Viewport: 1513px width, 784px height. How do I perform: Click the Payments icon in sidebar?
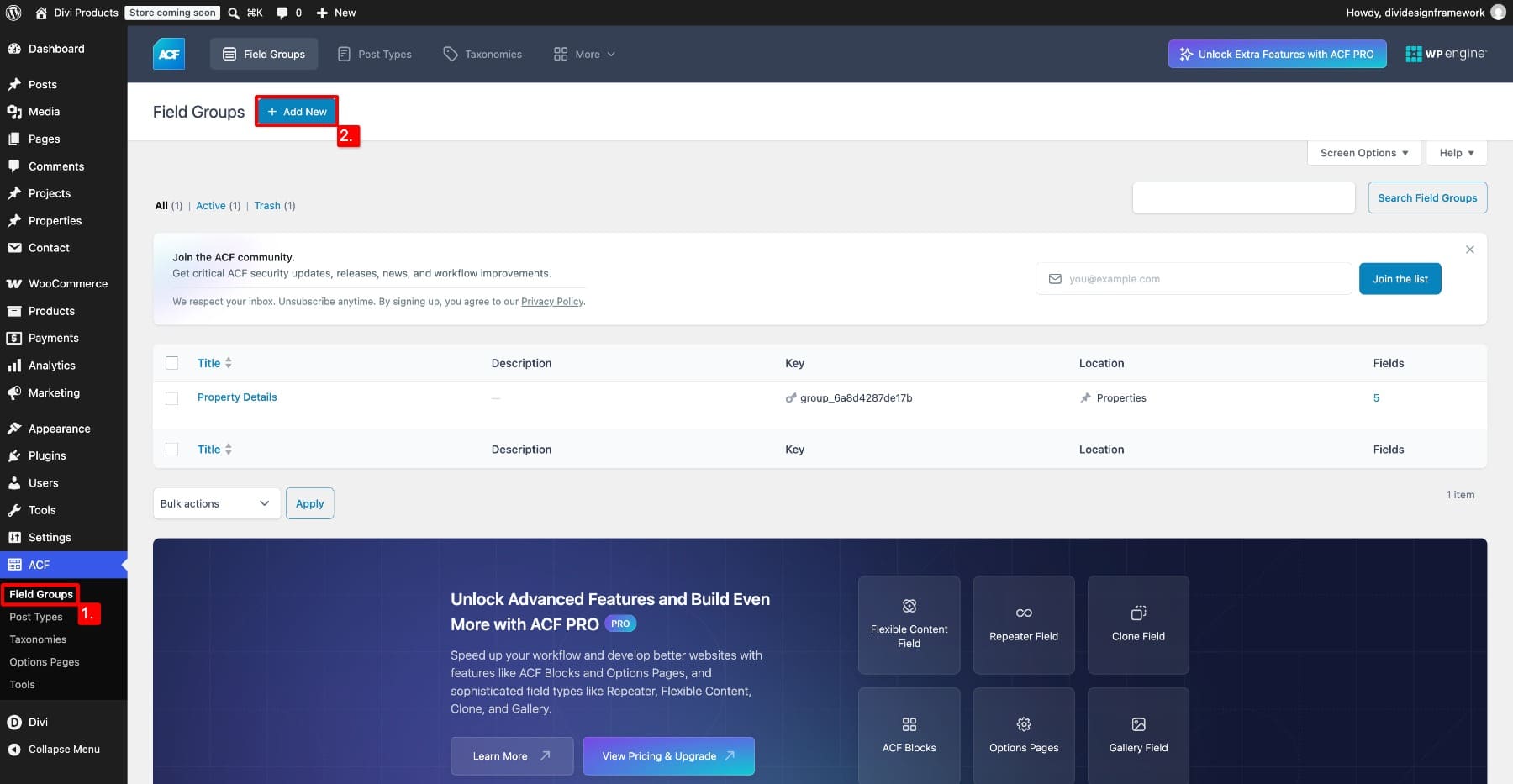click(x=14, y=339)
